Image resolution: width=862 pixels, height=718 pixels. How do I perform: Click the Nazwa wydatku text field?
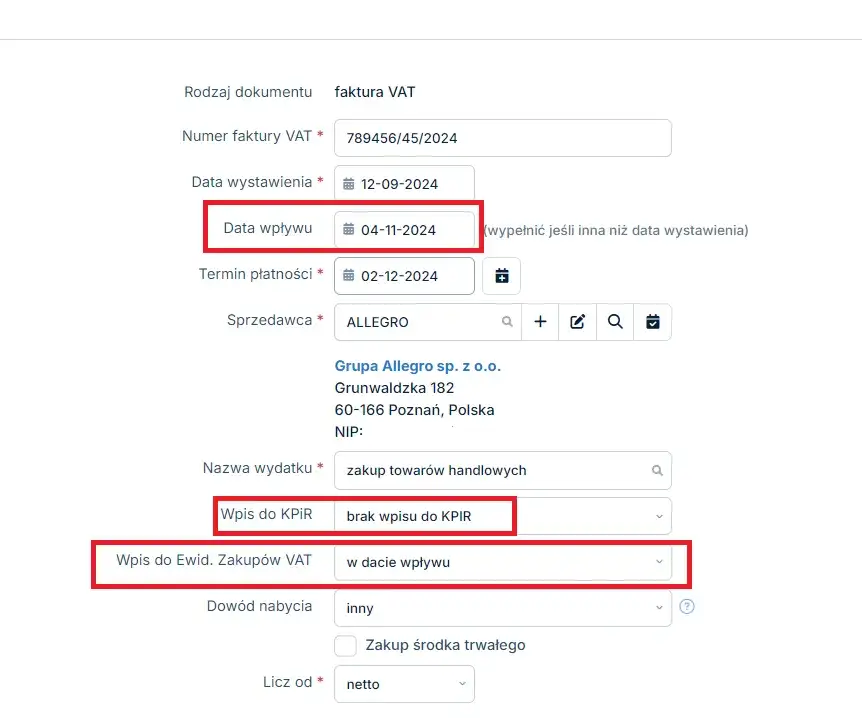click(x=490, y=470)
